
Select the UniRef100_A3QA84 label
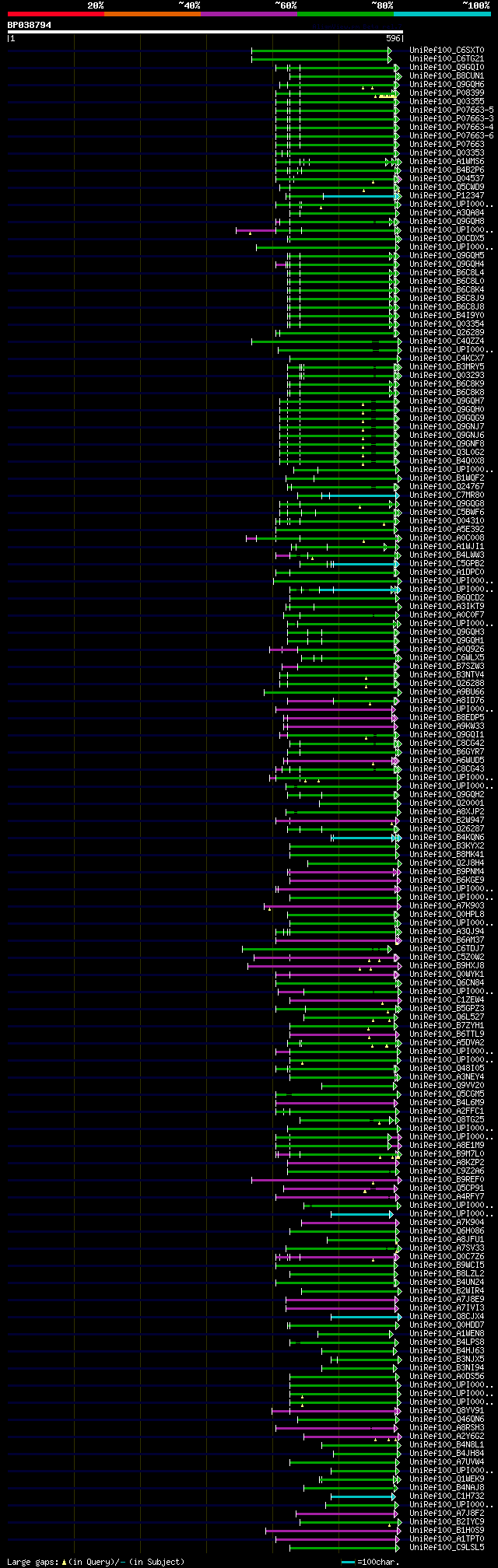coord(447,213)
